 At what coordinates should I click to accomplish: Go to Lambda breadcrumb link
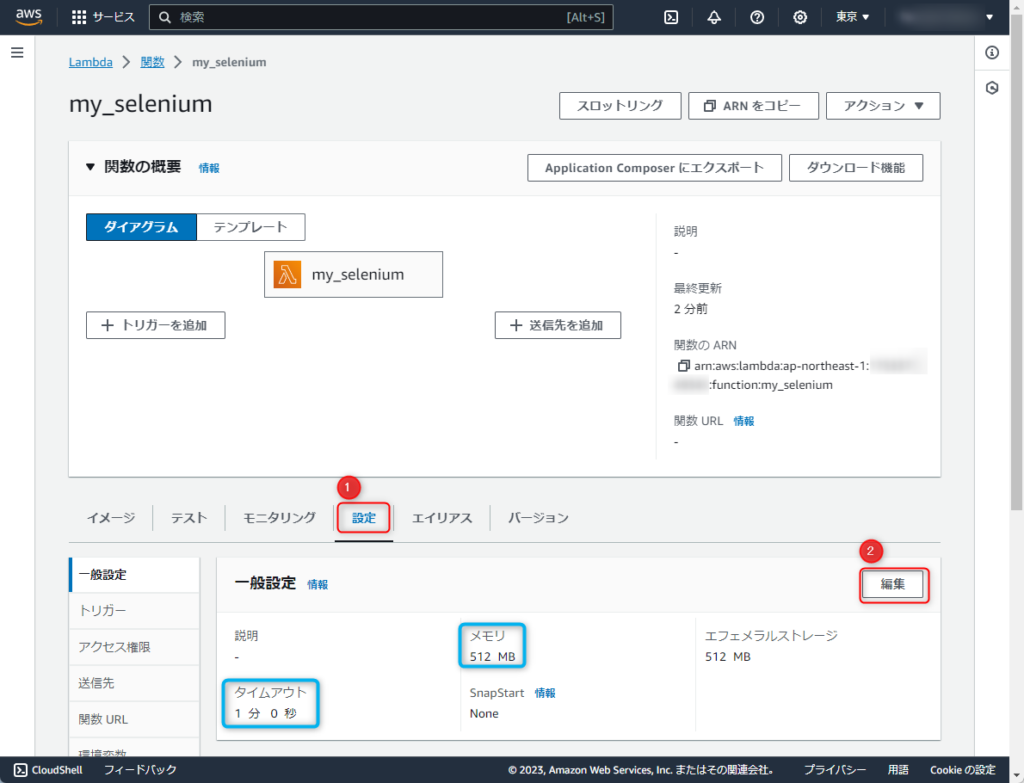pyautogui.click(x=91, y=62)
